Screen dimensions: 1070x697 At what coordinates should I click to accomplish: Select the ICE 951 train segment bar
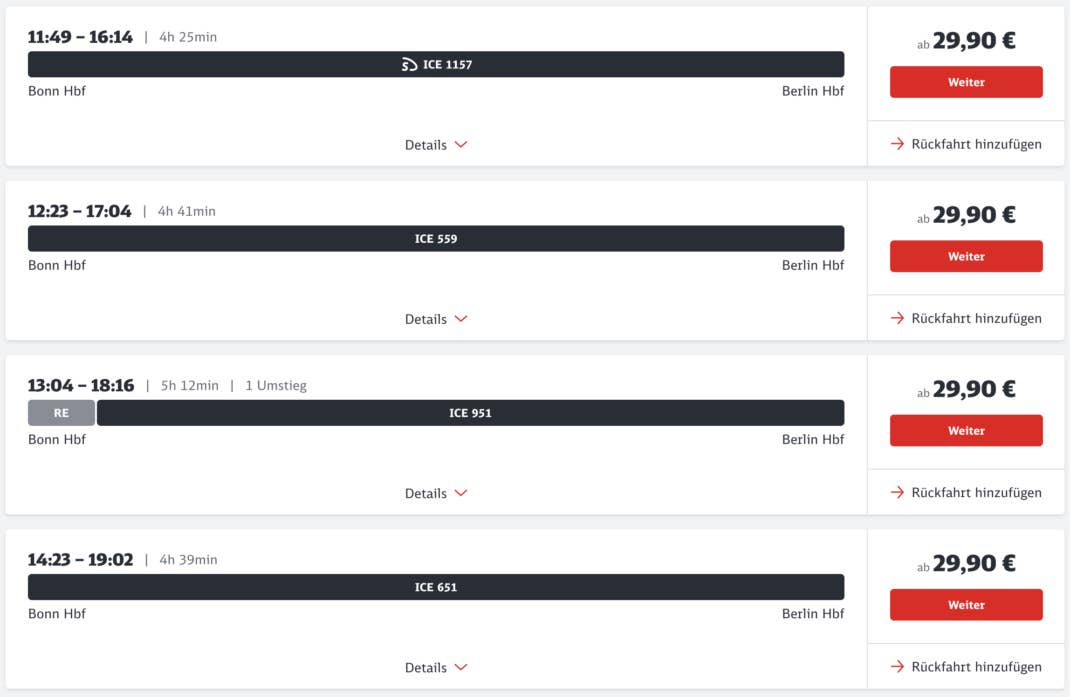[x=470, y=413]
